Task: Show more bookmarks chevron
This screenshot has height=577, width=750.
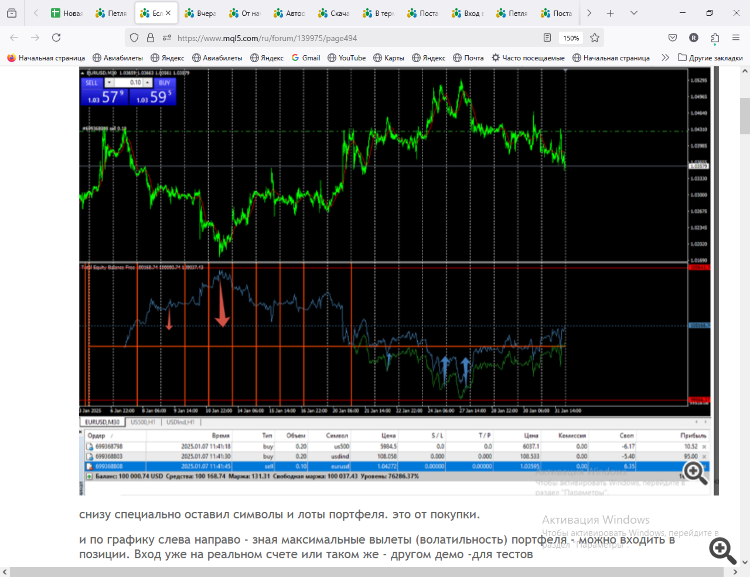Action: pos(665,58)
